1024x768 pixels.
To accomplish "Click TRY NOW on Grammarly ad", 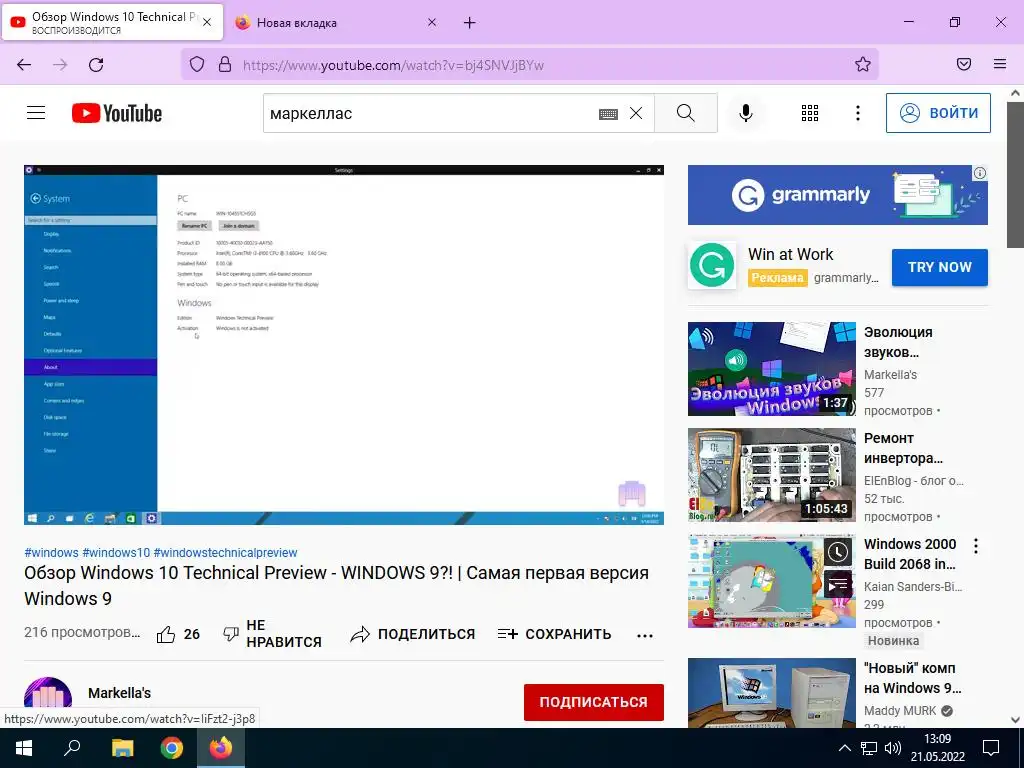I will click(940, 267).
